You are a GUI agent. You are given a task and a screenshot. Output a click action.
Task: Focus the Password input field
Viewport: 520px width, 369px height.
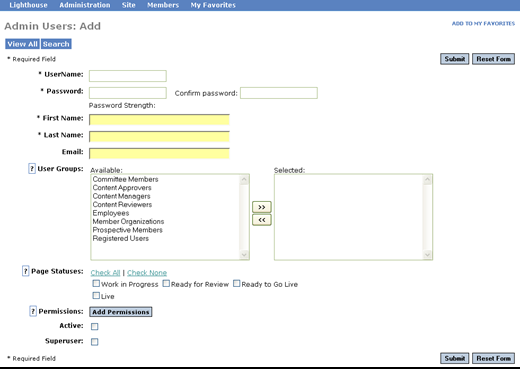click(x=128, y=93)
